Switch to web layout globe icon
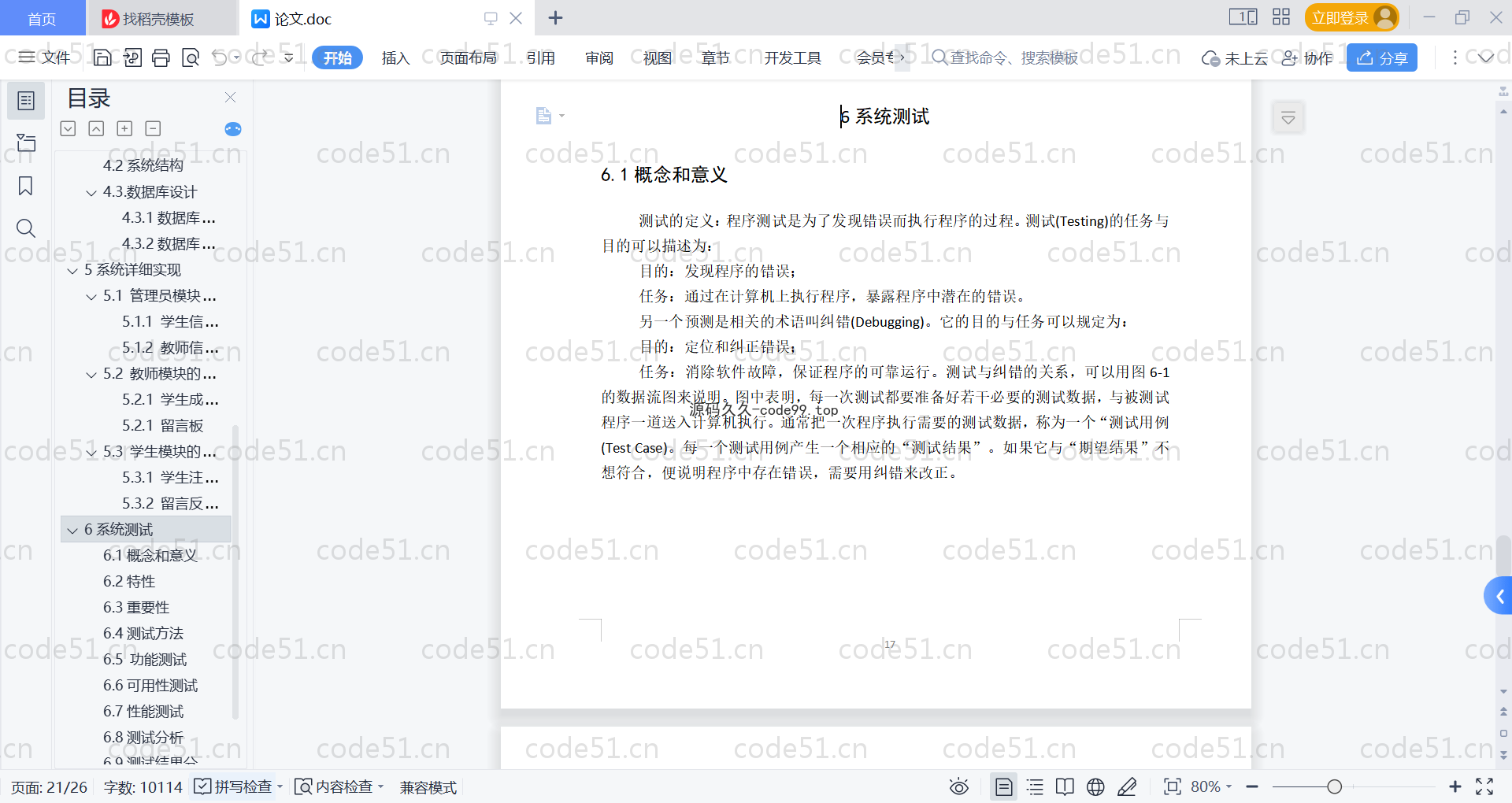The width and height of the screenshot is (1512, 803). pos(1095,786)
